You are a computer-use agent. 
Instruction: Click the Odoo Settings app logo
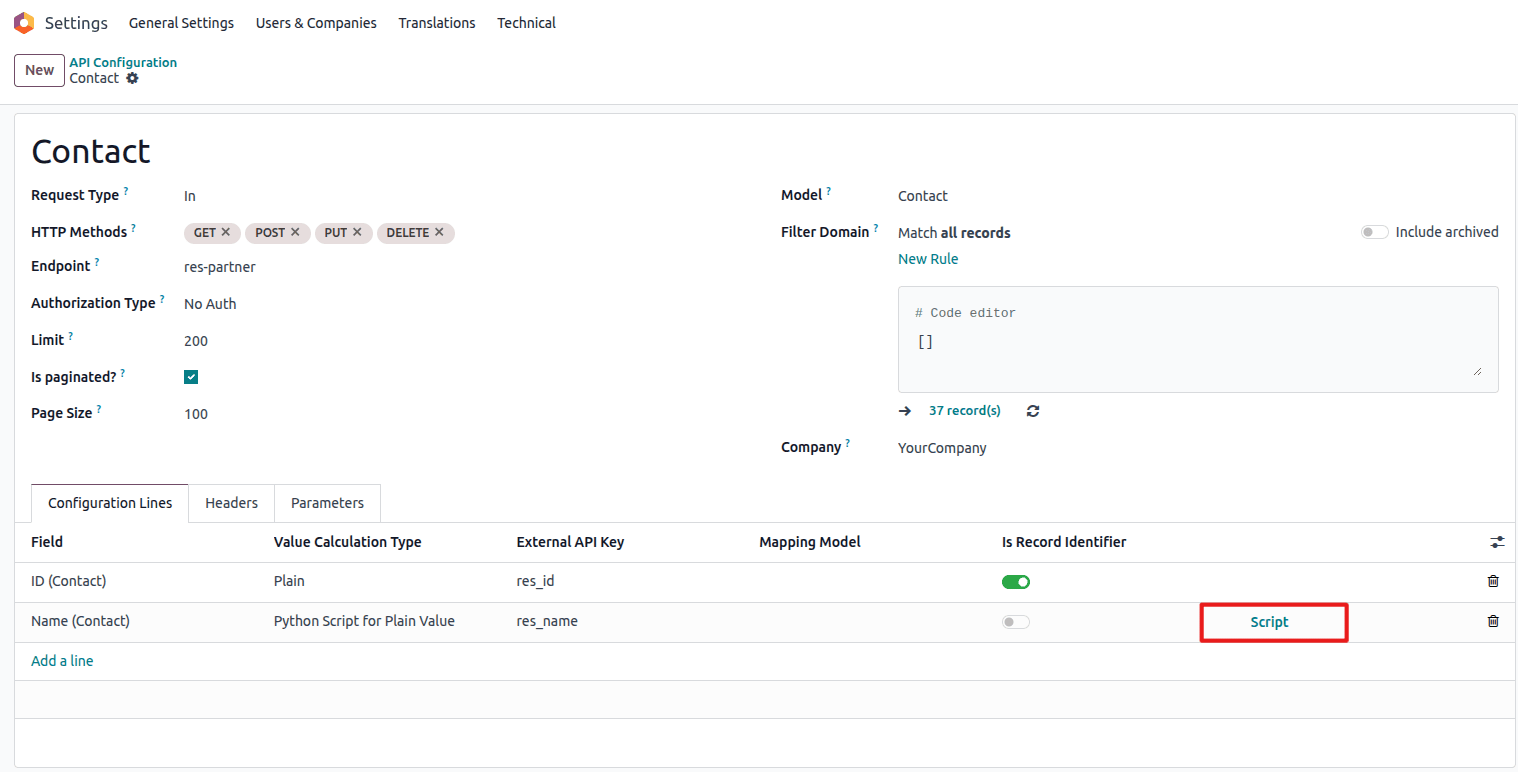pos(24,23)
